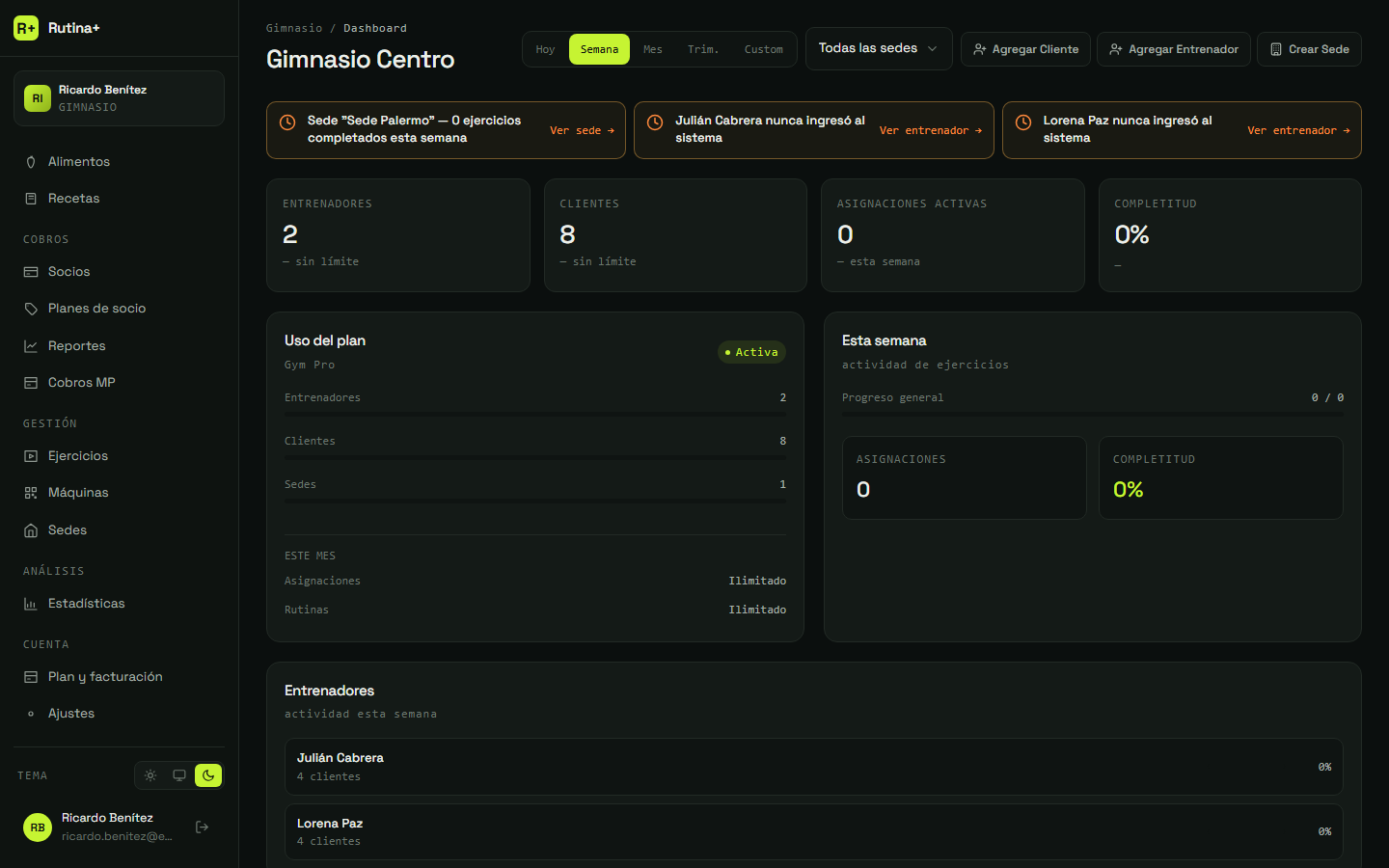Click Ver entrenador for Lorena Paz
1389x868 pixels.
[x=1298, y=130]
